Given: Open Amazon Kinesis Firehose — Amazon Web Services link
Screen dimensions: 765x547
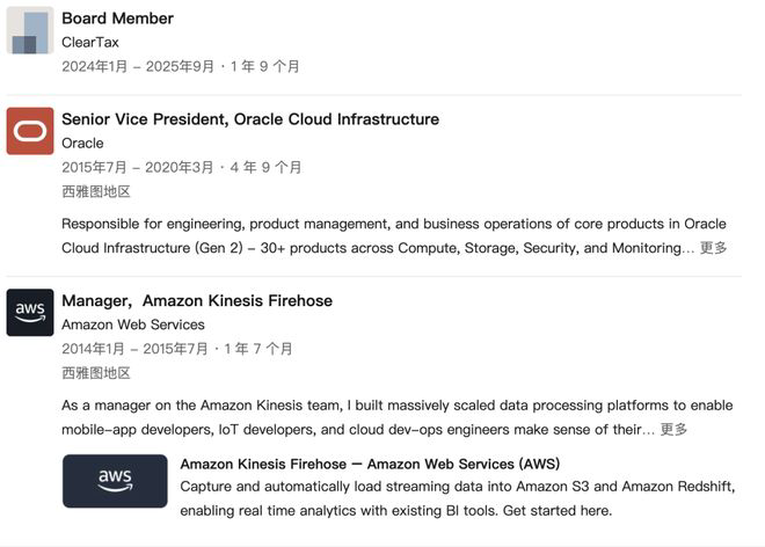Looking at the screenshot, I should (370, 464).
